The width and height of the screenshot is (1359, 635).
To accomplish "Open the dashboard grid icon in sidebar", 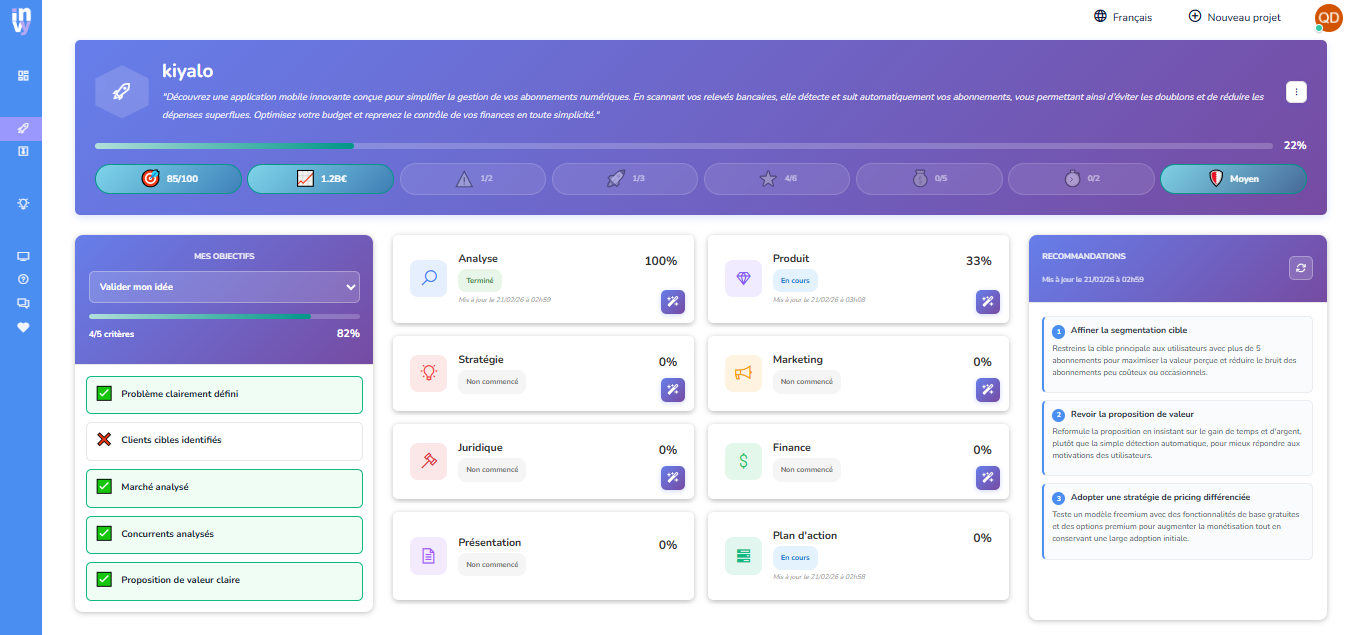I will pos(23,76).
